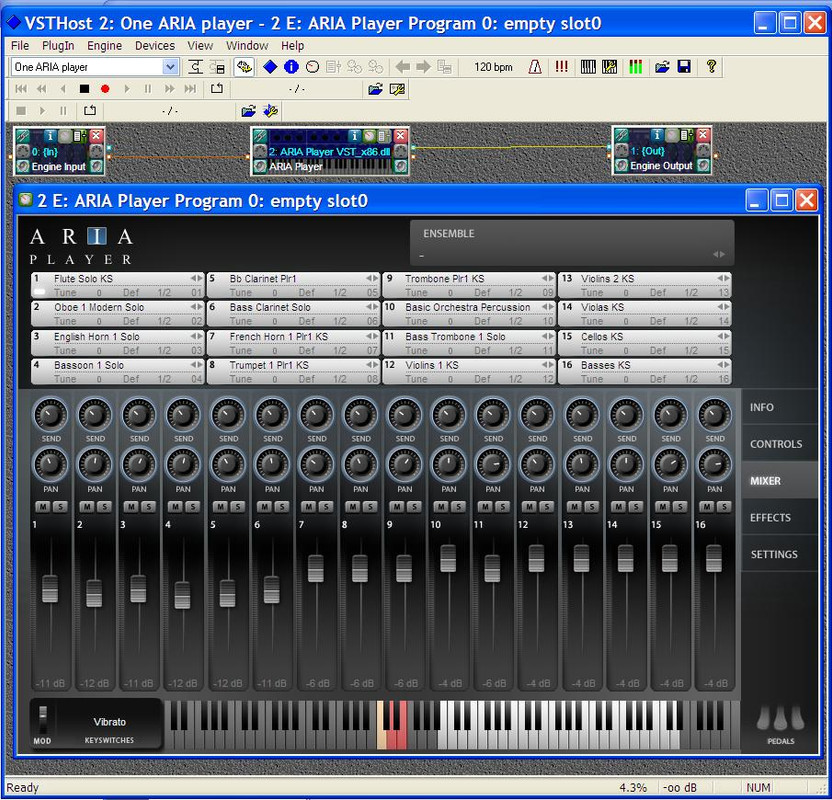Click Bassoon 1 Solo slot arrows
Image resolution: width=832 pixels, height=800 pixels.
(196, 364)
